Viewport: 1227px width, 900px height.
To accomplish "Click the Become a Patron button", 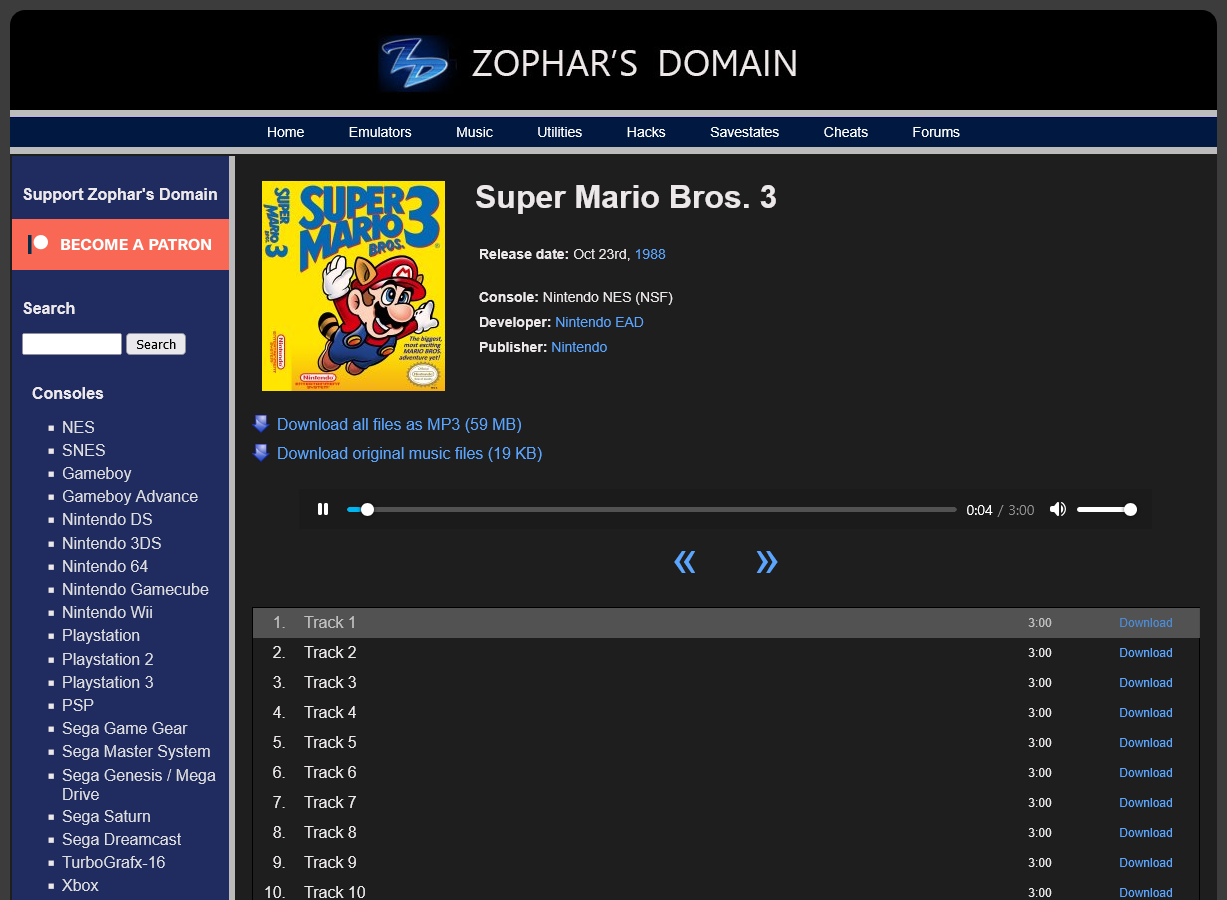I will [x=120, y=244].
